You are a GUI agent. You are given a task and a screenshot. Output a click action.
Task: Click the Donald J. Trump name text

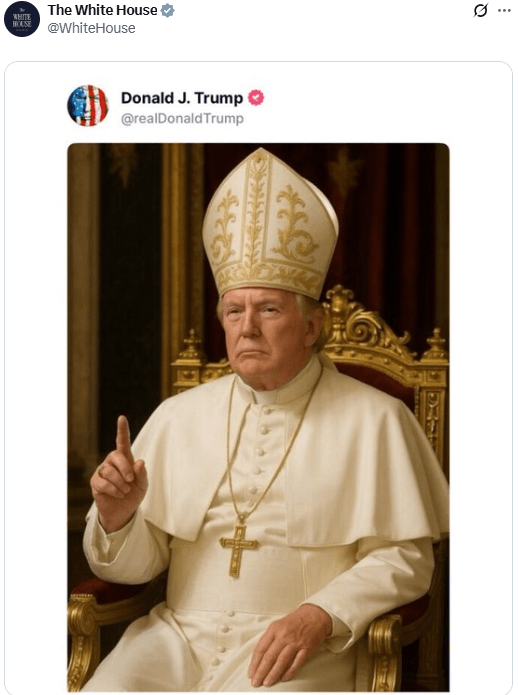(182, 98)
